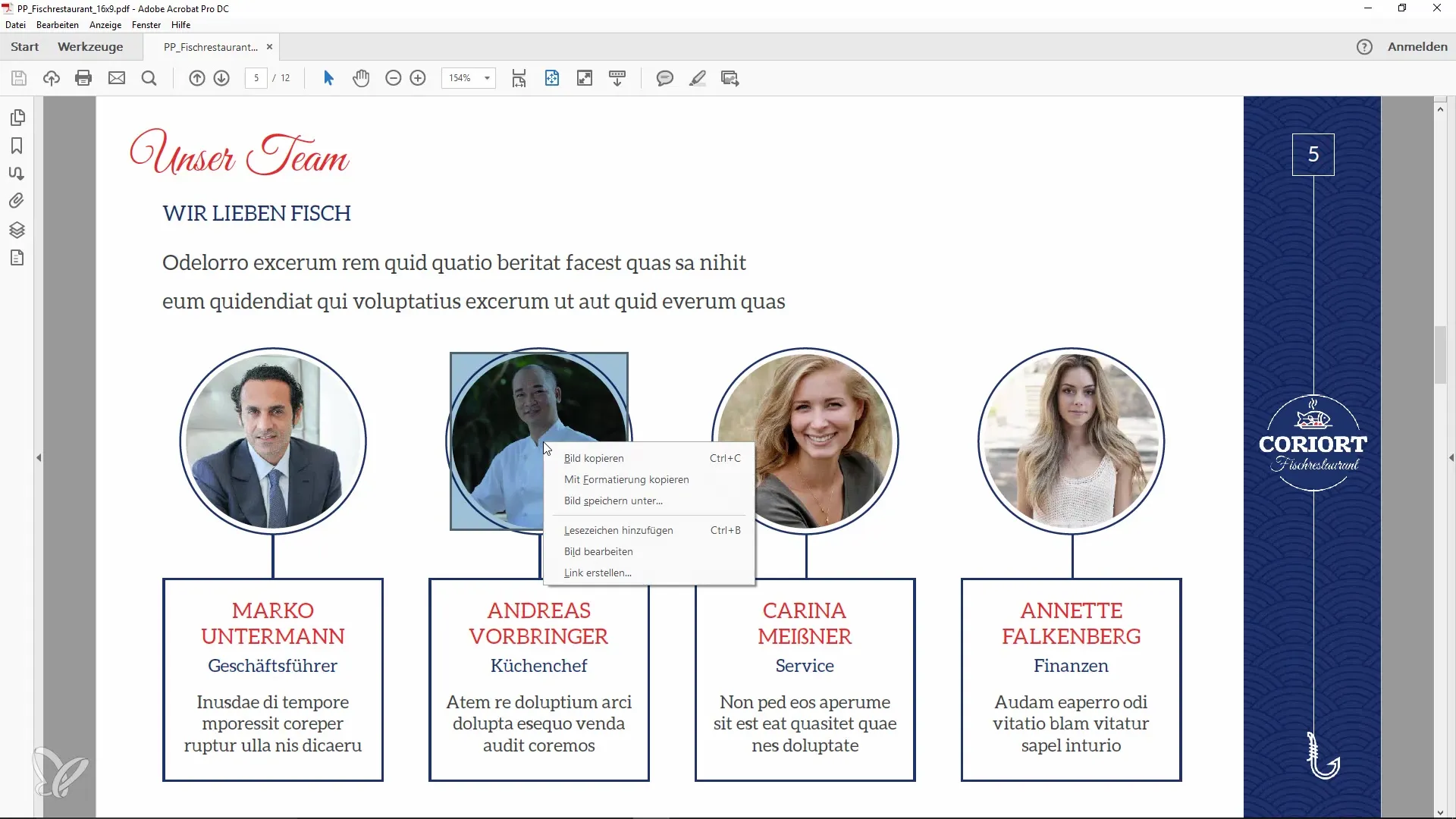1456x819 pixels.
Task: Click the cloud upload icon
Action: (x=52, y=78)
